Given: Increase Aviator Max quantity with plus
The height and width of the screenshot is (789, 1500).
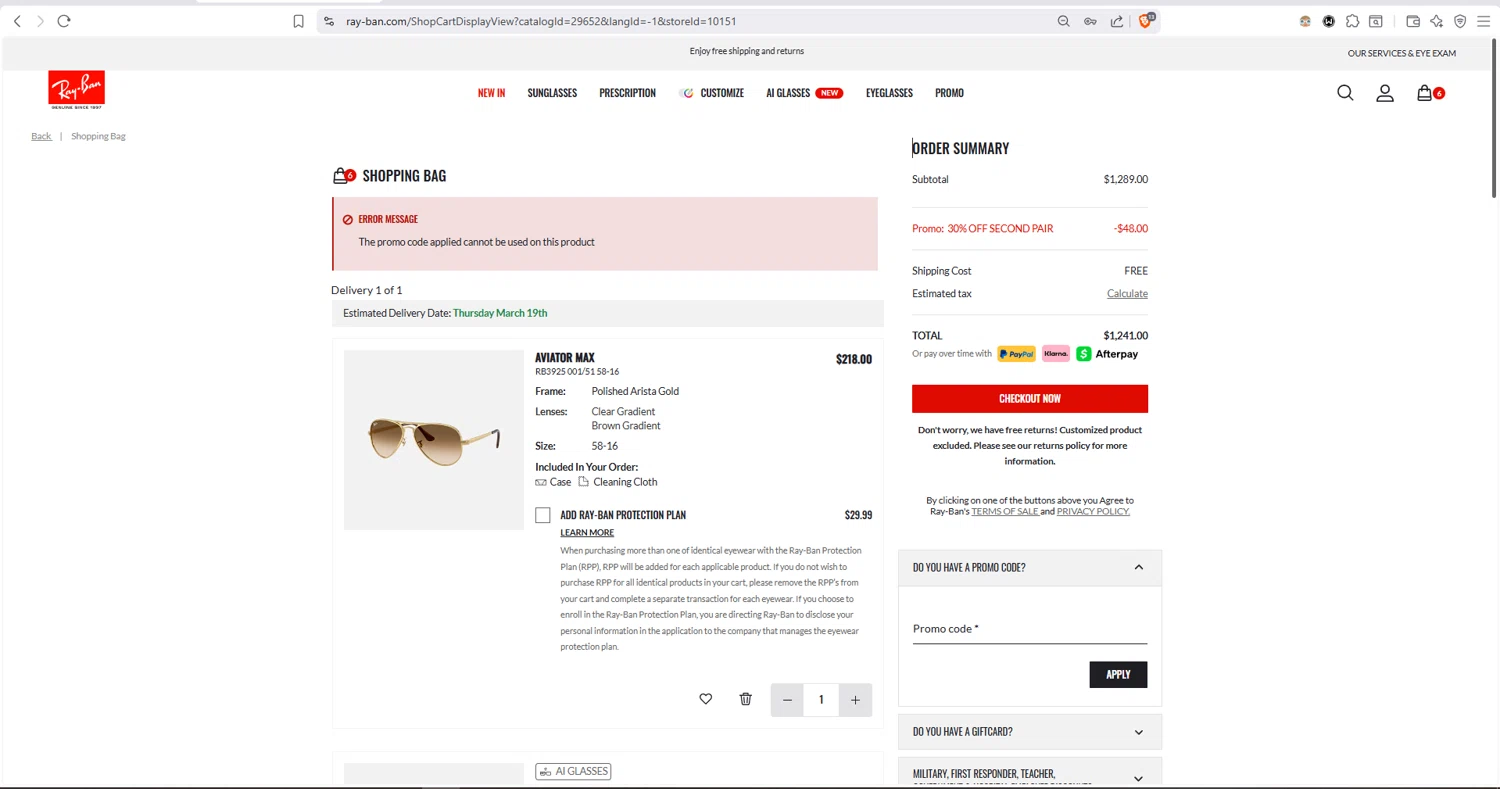Looking at the screenshot, I should (855, 700).
